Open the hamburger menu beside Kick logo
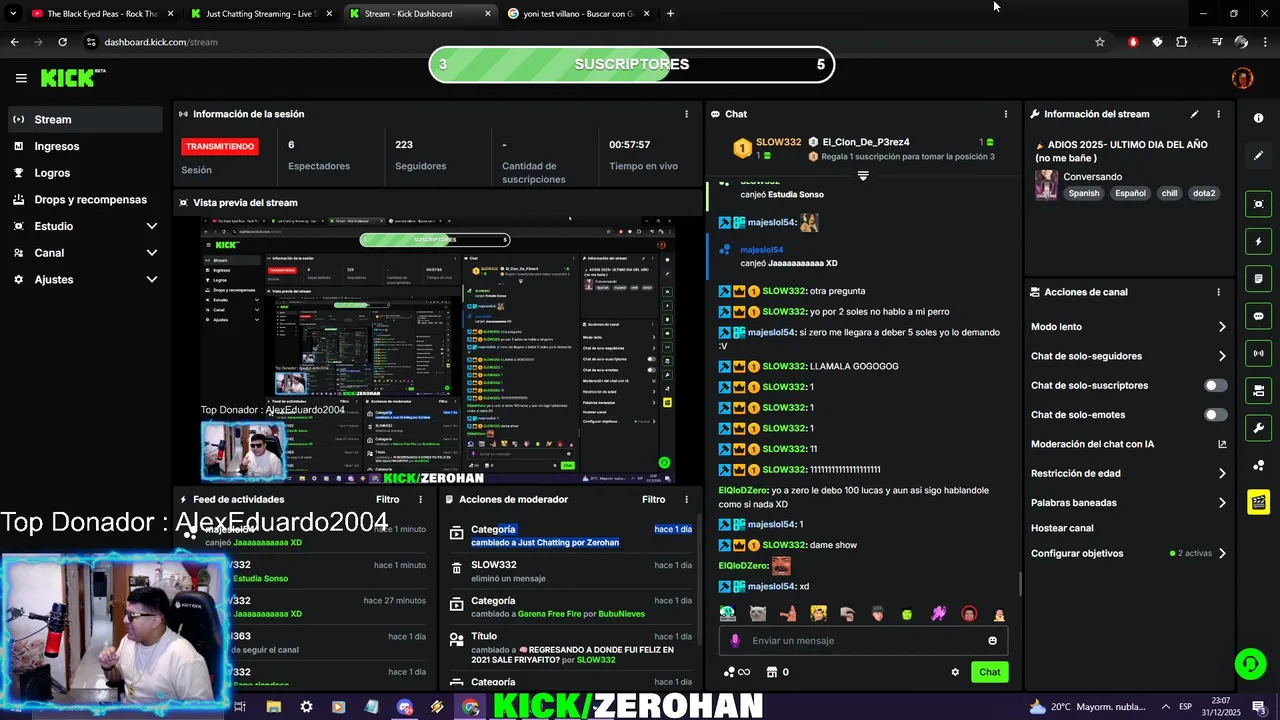The image size is (1280, 720). point(21,78)
